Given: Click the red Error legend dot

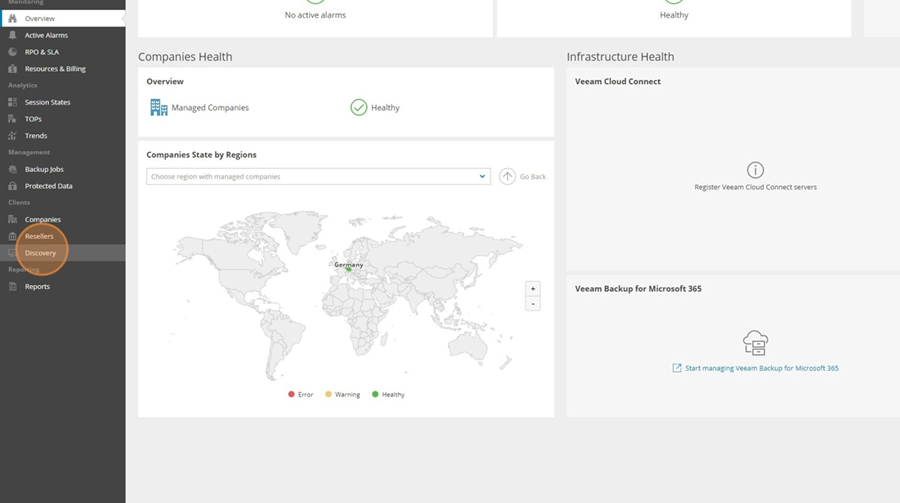Looking at the screenshot, I should (x=292, y=394).
